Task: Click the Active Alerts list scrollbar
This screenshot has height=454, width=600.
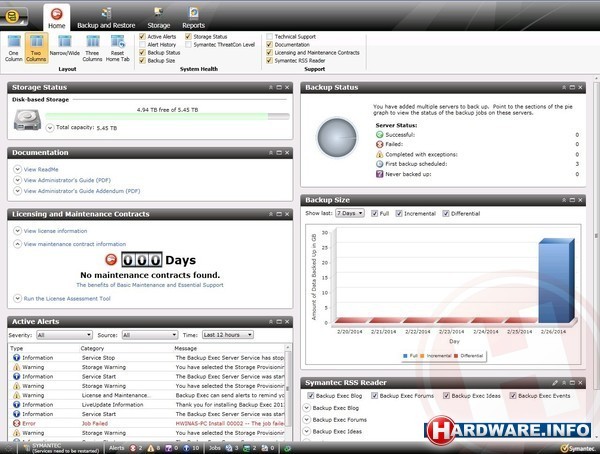Action: (x=288, y=390)
